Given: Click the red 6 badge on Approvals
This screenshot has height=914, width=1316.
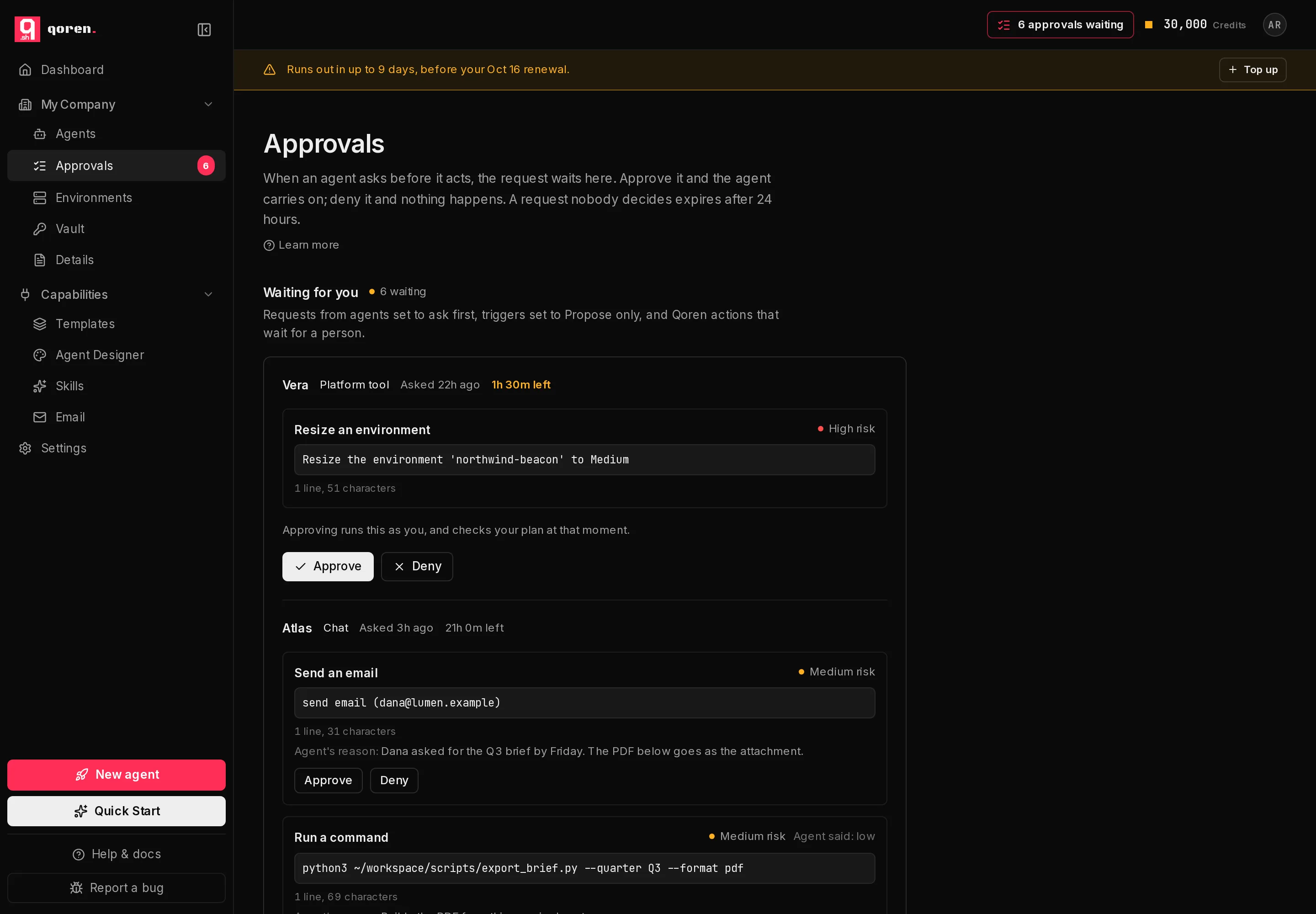Looking at the screenshot, I should click(206, 166).
